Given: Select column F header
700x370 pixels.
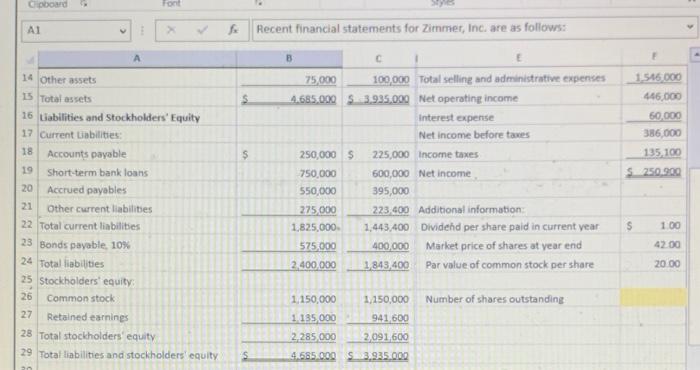Looking at the screenshot, I should (654, 57).
